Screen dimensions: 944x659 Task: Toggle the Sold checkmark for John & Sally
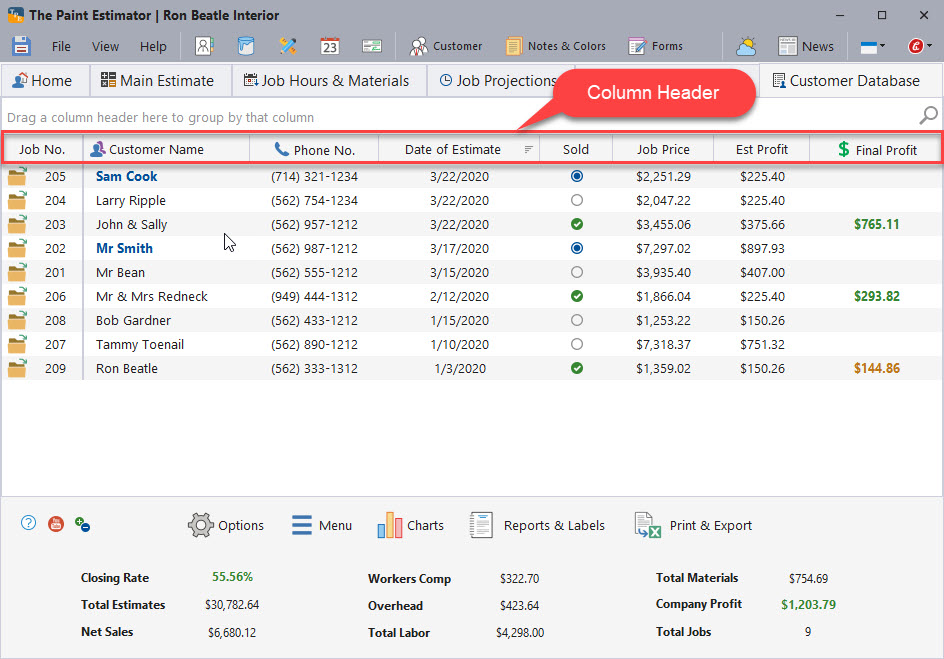pyautogui.click(x=576, y=224)
